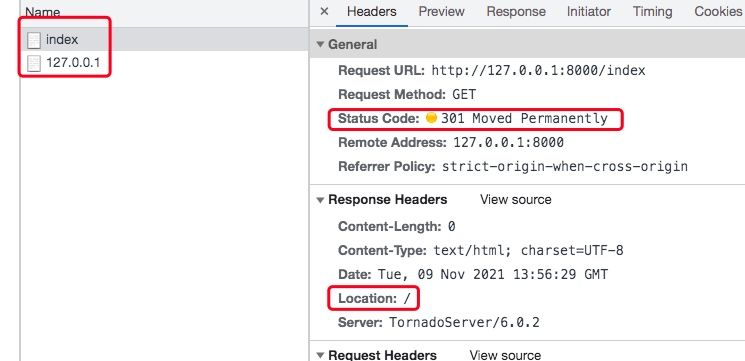The height and width of the screenshot is (361, 745).
Task: Switch to the Preview tab
Action: tap(441, 11)
